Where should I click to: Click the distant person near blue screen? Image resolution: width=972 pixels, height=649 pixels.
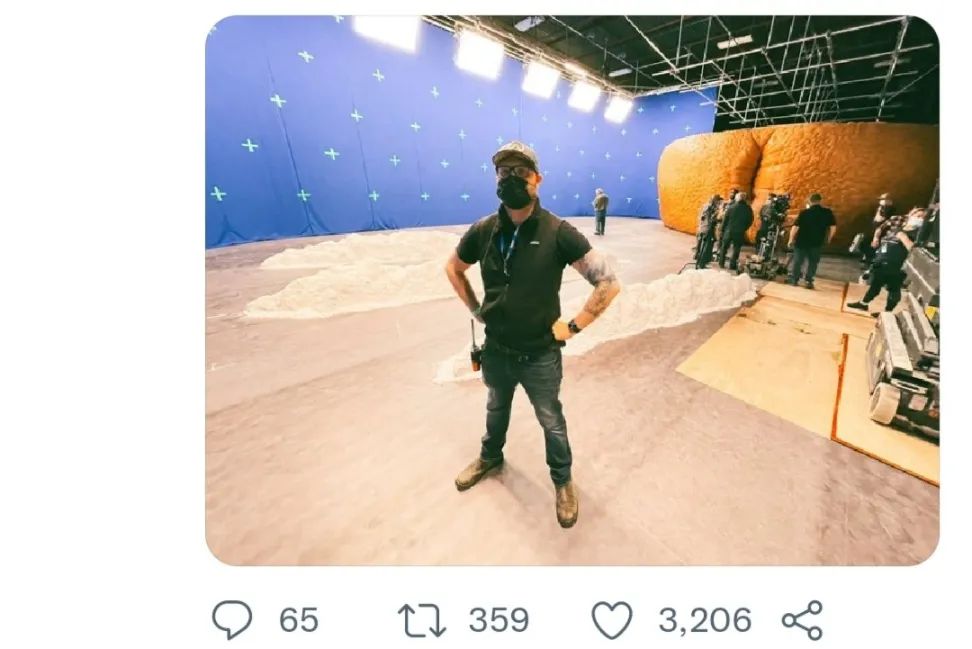coord(600,212)
